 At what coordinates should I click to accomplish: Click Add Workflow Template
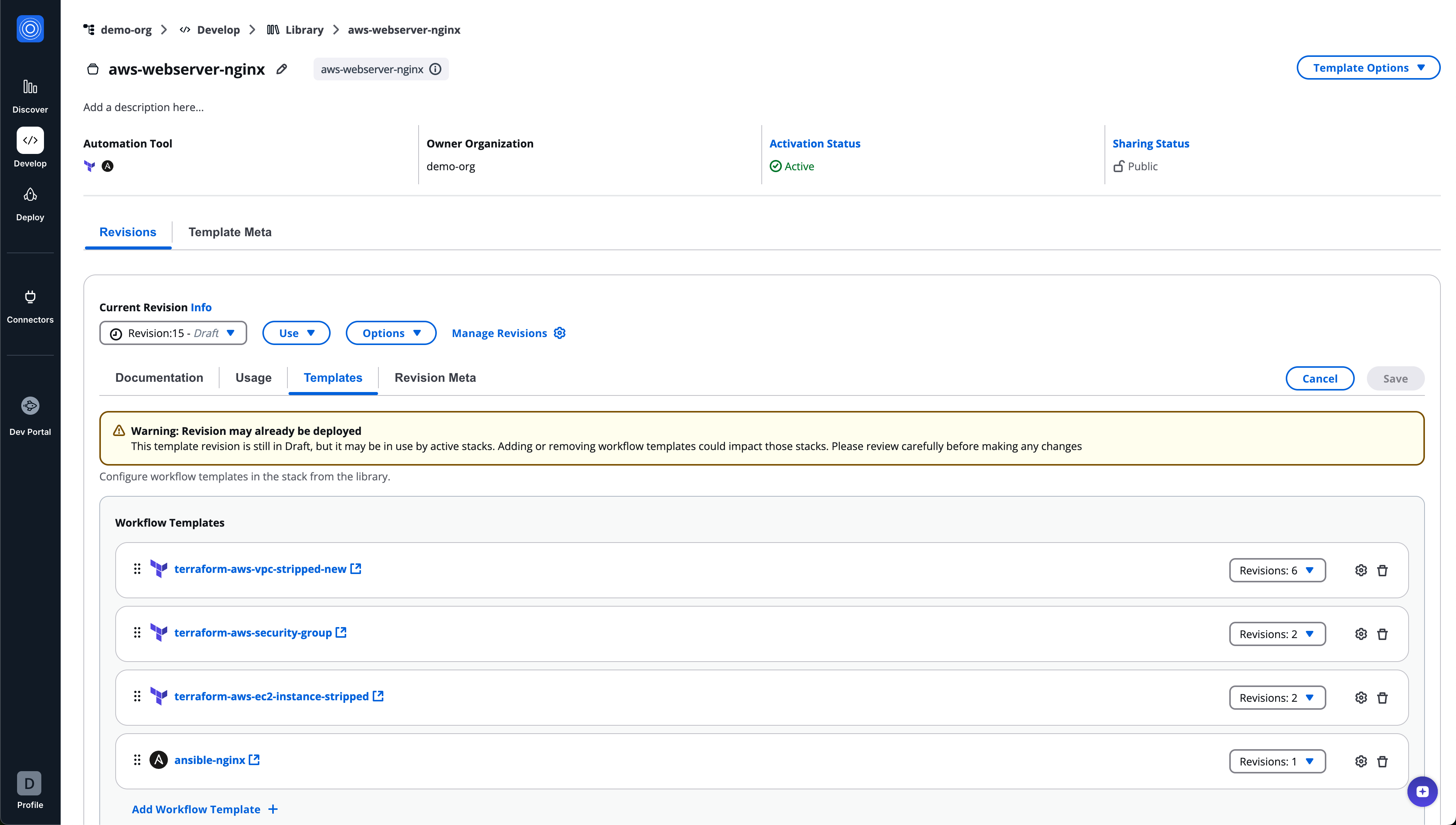[195, 809]
